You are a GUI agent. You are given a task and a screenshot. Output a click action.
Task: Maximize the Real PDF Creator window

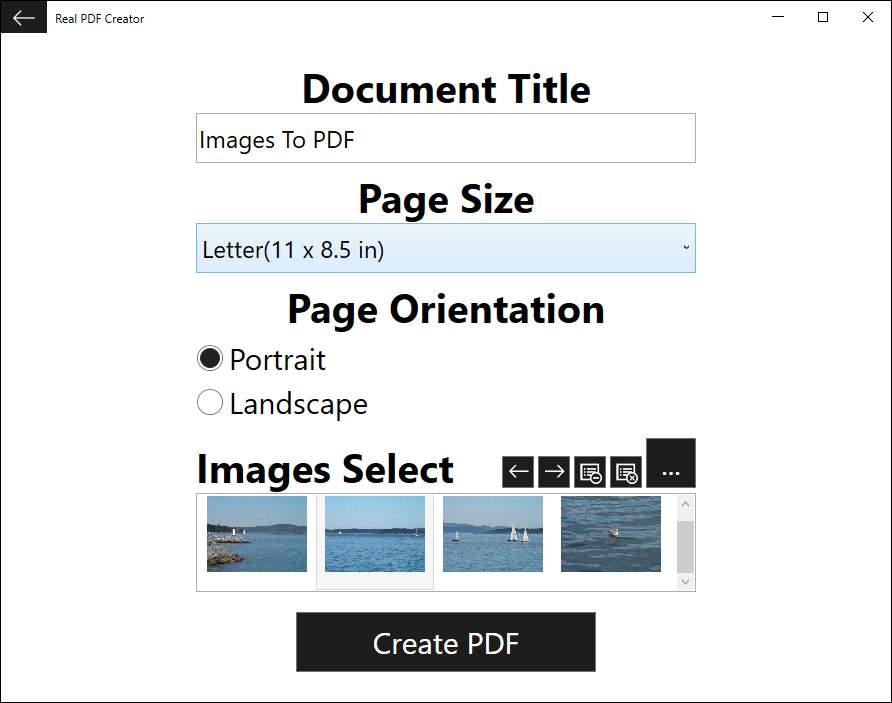click(x=823, y=17)
